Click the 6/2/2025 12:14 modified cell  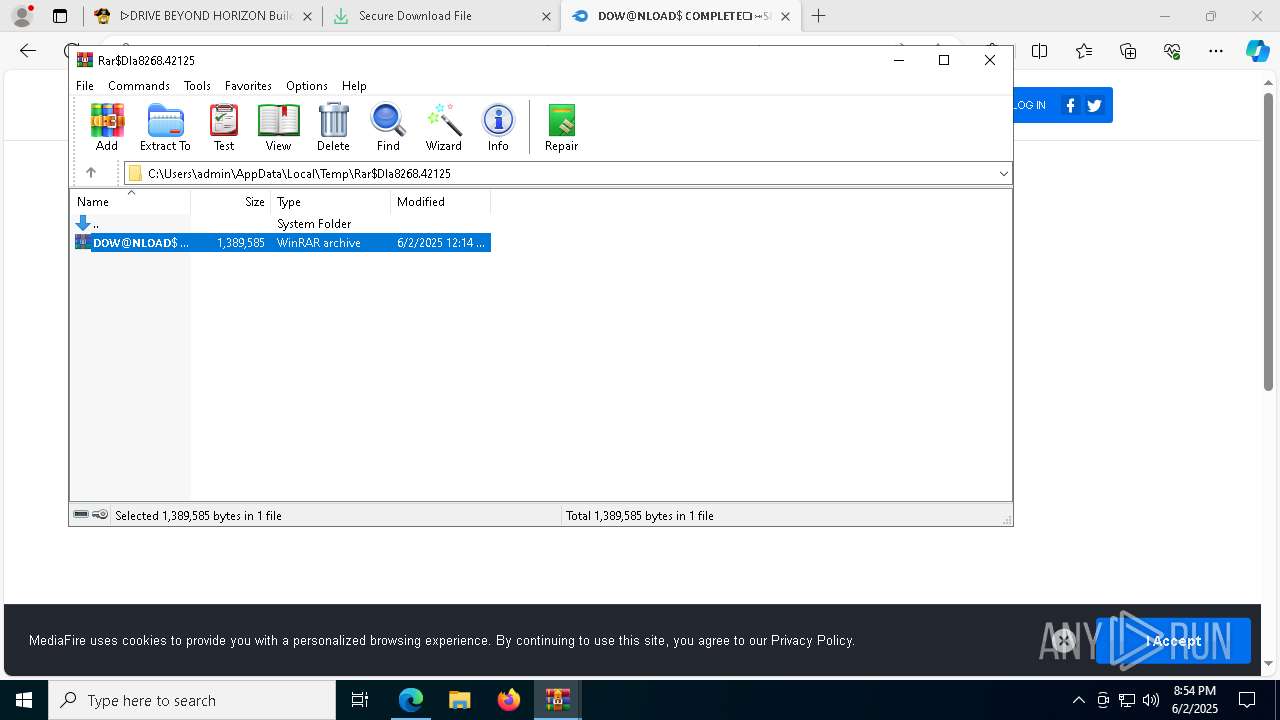pos(441,243)
